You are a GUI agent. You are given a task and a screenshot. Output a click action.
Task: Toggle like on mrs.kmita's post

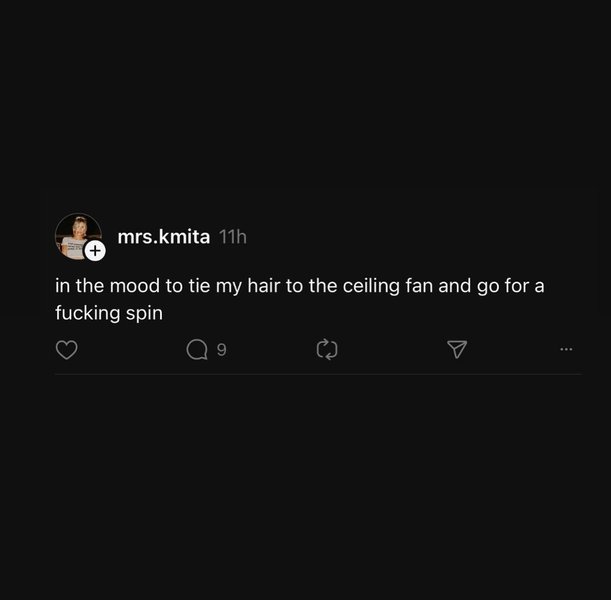(66, 349)
